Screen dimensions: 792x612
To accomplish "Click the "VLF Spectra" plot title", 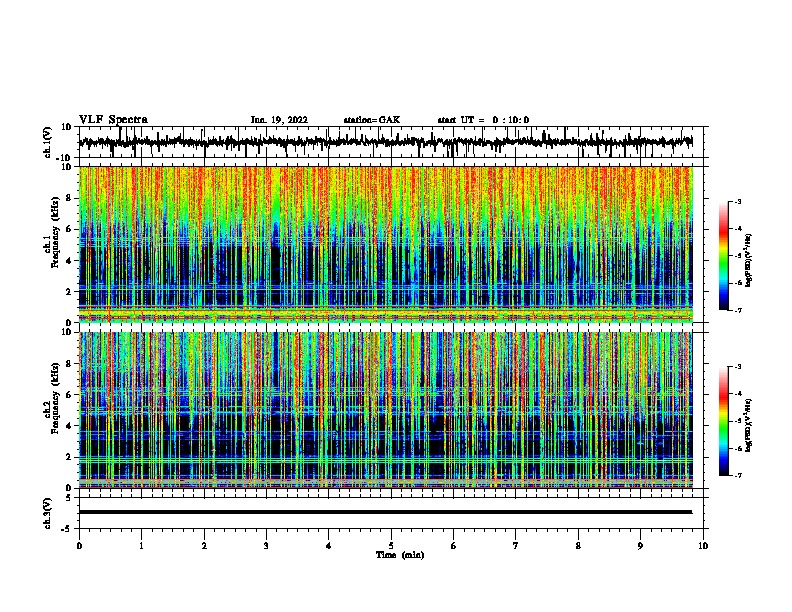I will (113, 120).
